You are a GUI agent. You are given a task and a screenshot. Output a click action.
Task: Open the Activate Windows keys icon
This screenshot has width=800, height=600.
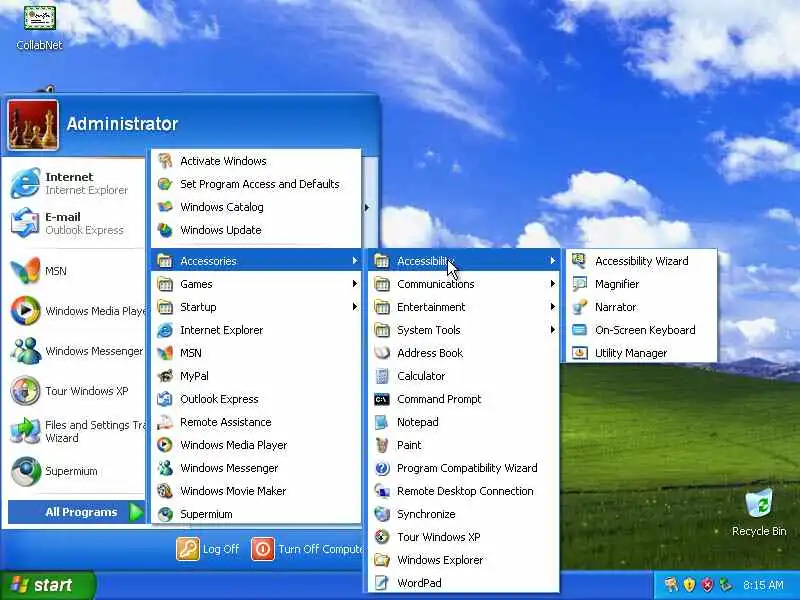pos(165,161)
